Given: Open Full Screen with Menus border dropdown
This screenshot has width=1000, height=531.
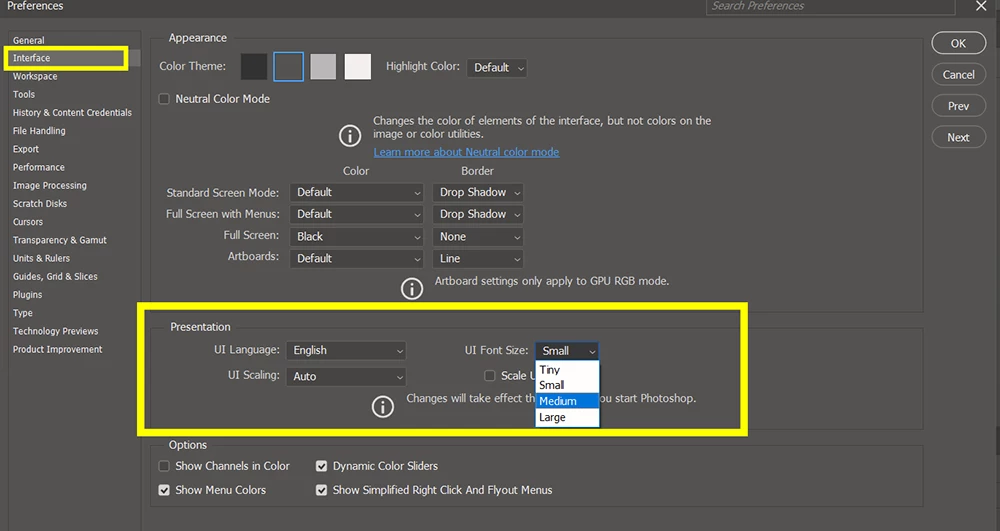Looking at the screenshot, I should [478, 214].
